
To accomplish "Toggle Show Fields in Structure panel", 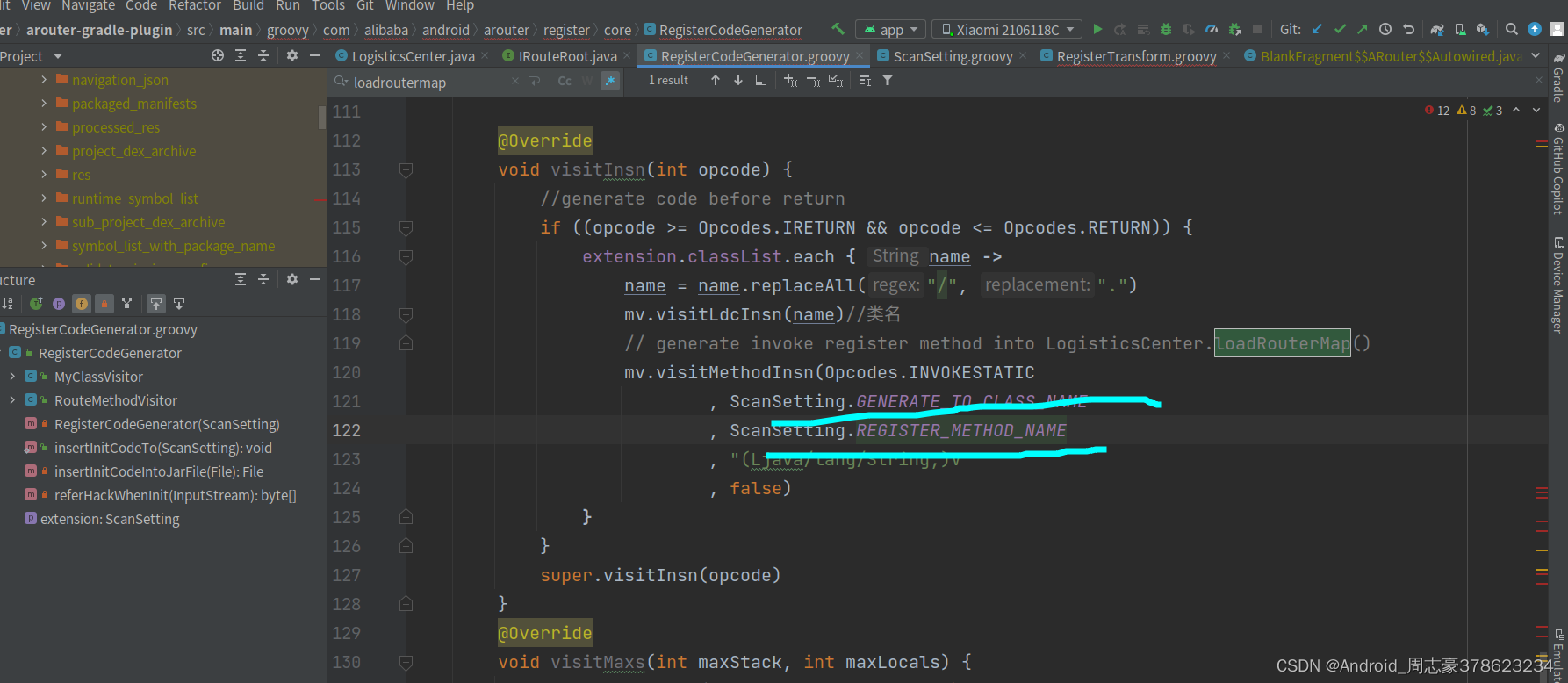I will (82, 304).
